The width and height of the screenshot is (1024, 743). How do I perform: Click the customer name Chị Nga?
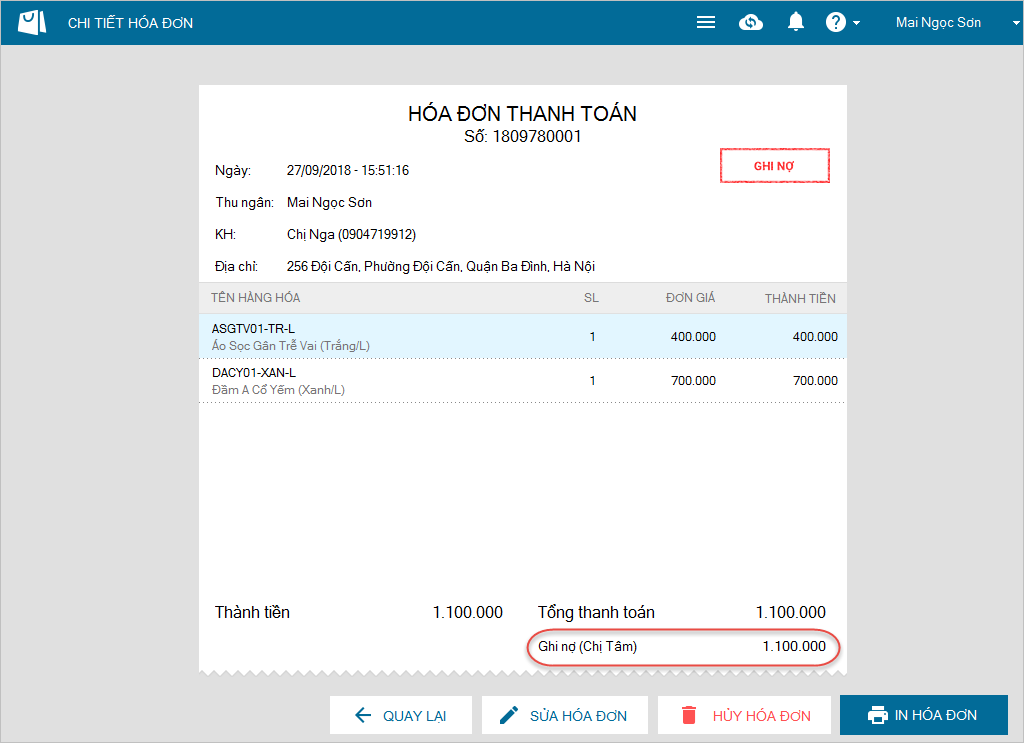pyautogui.click(x=351, y=234)
